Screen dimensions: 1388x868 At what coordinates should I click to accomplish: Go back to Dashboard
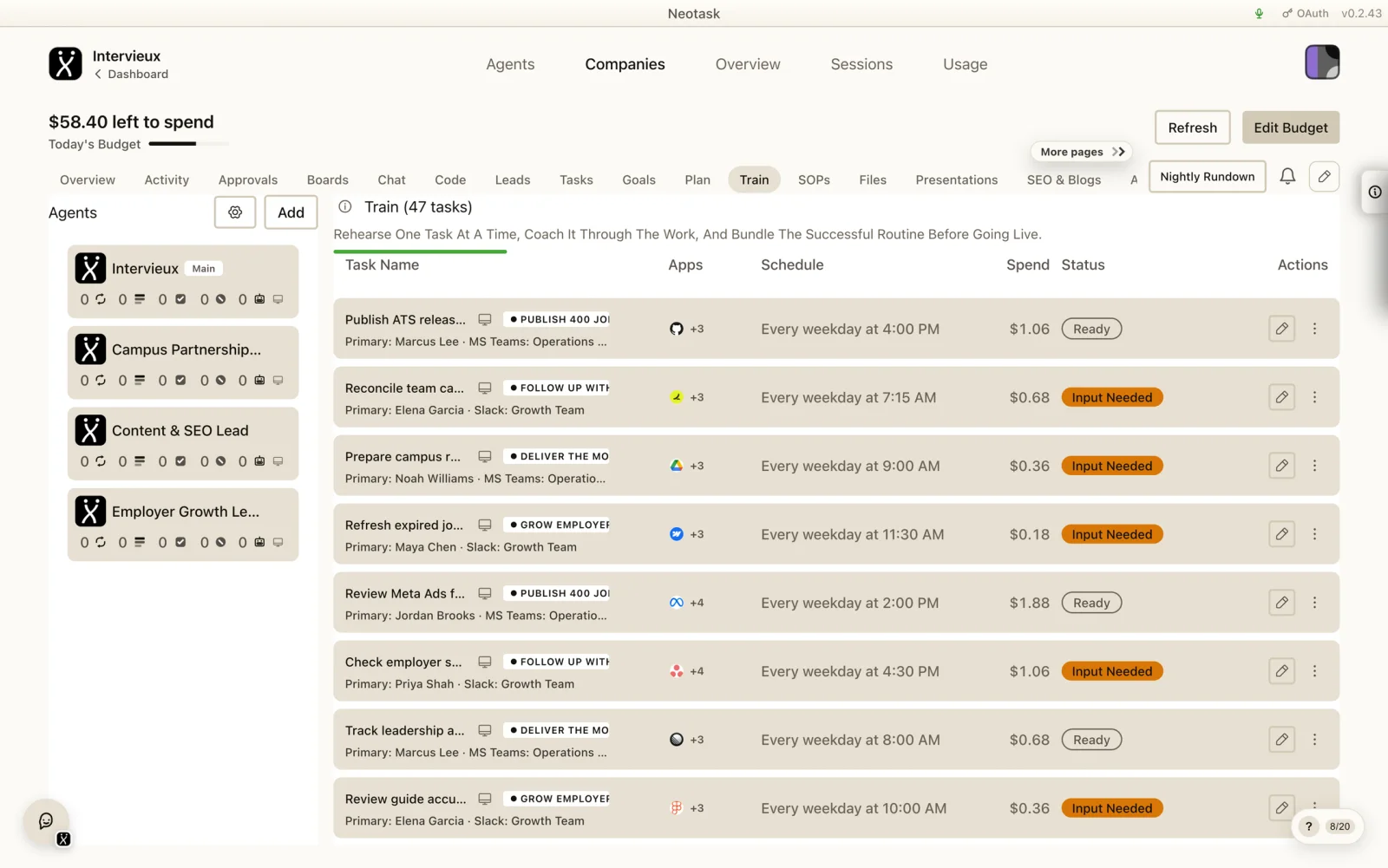[132, 75]
